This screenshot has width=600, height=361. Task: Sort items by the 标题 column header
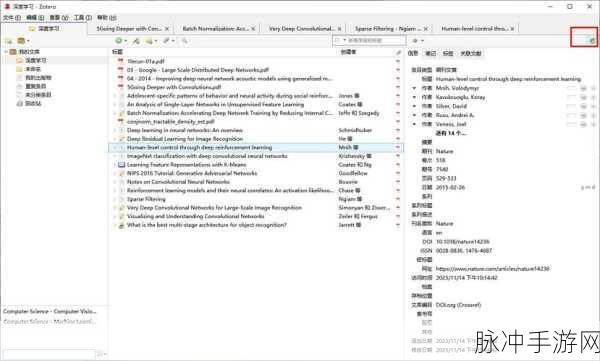click(117, 52)
